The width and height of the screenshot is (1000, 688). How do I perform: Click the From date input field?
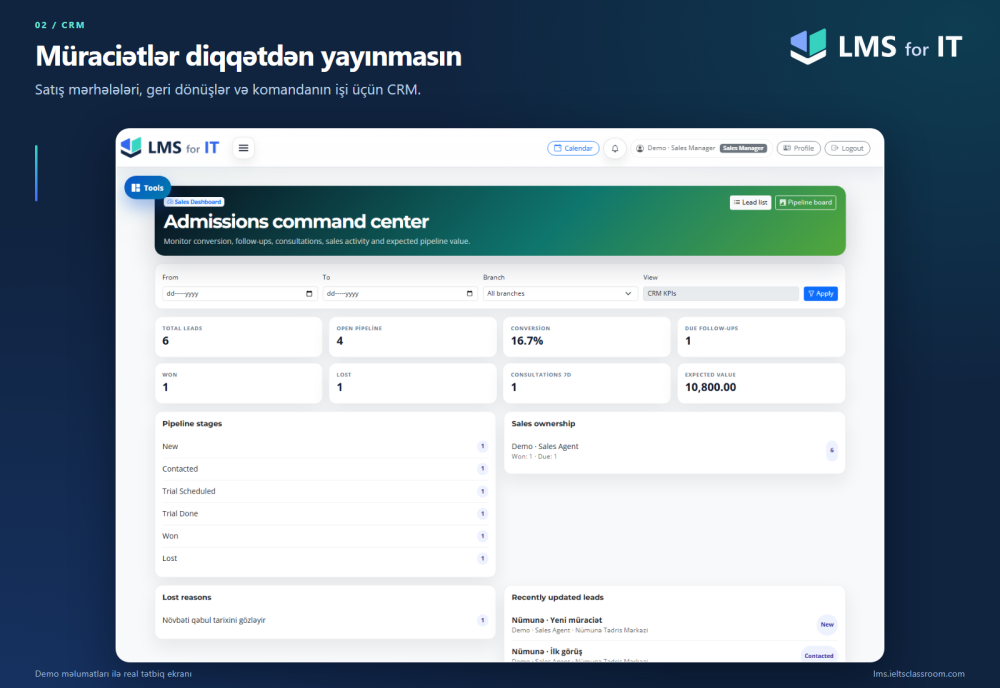coord(239,293)
